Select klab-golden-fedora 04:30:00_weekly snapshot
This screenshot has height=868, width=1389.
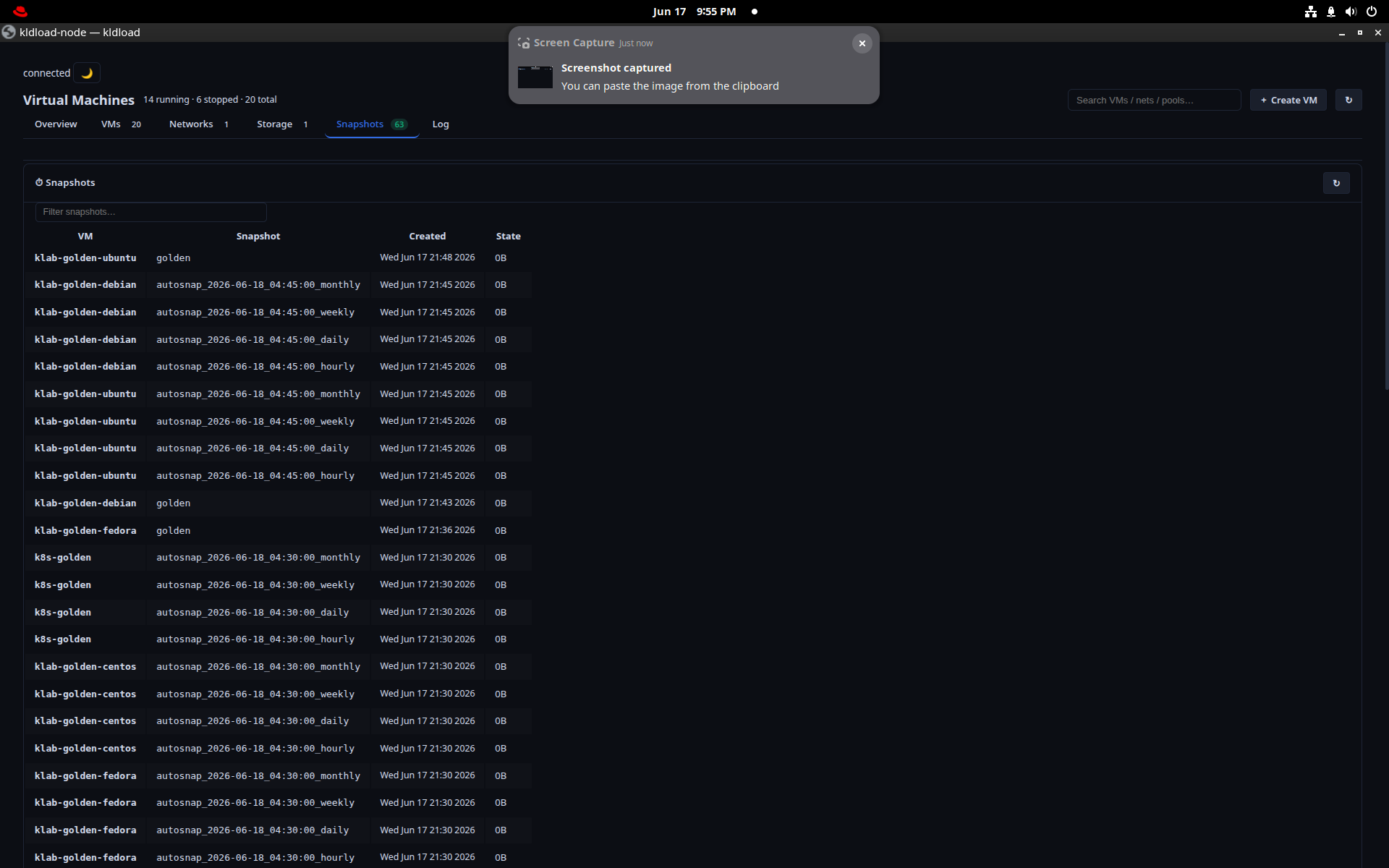pyautogui.click(x=278, y=803)
